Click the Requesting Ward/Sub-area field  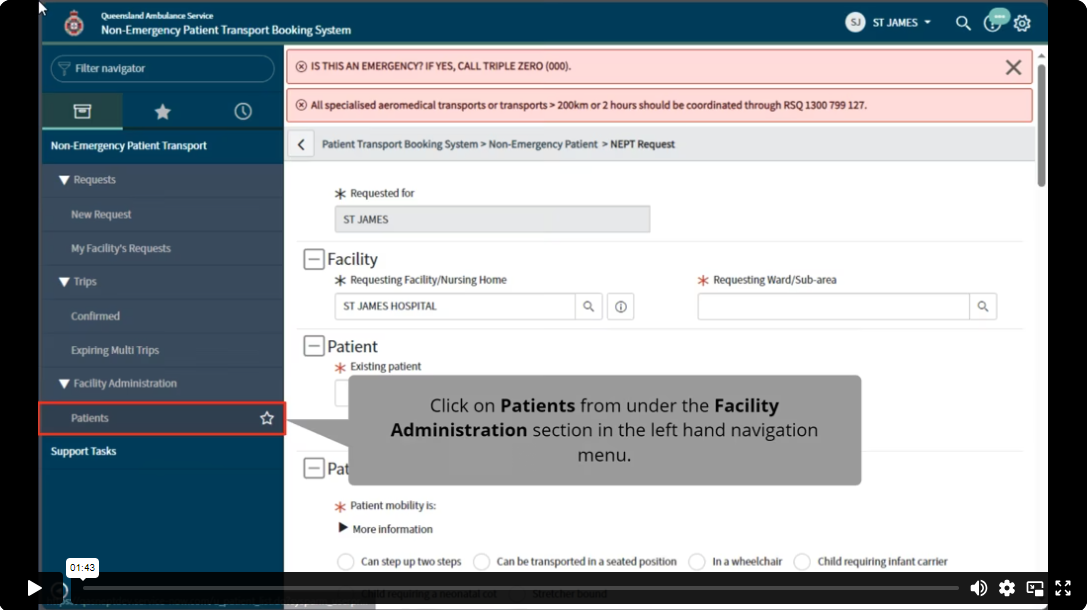[x=833, y=306]
